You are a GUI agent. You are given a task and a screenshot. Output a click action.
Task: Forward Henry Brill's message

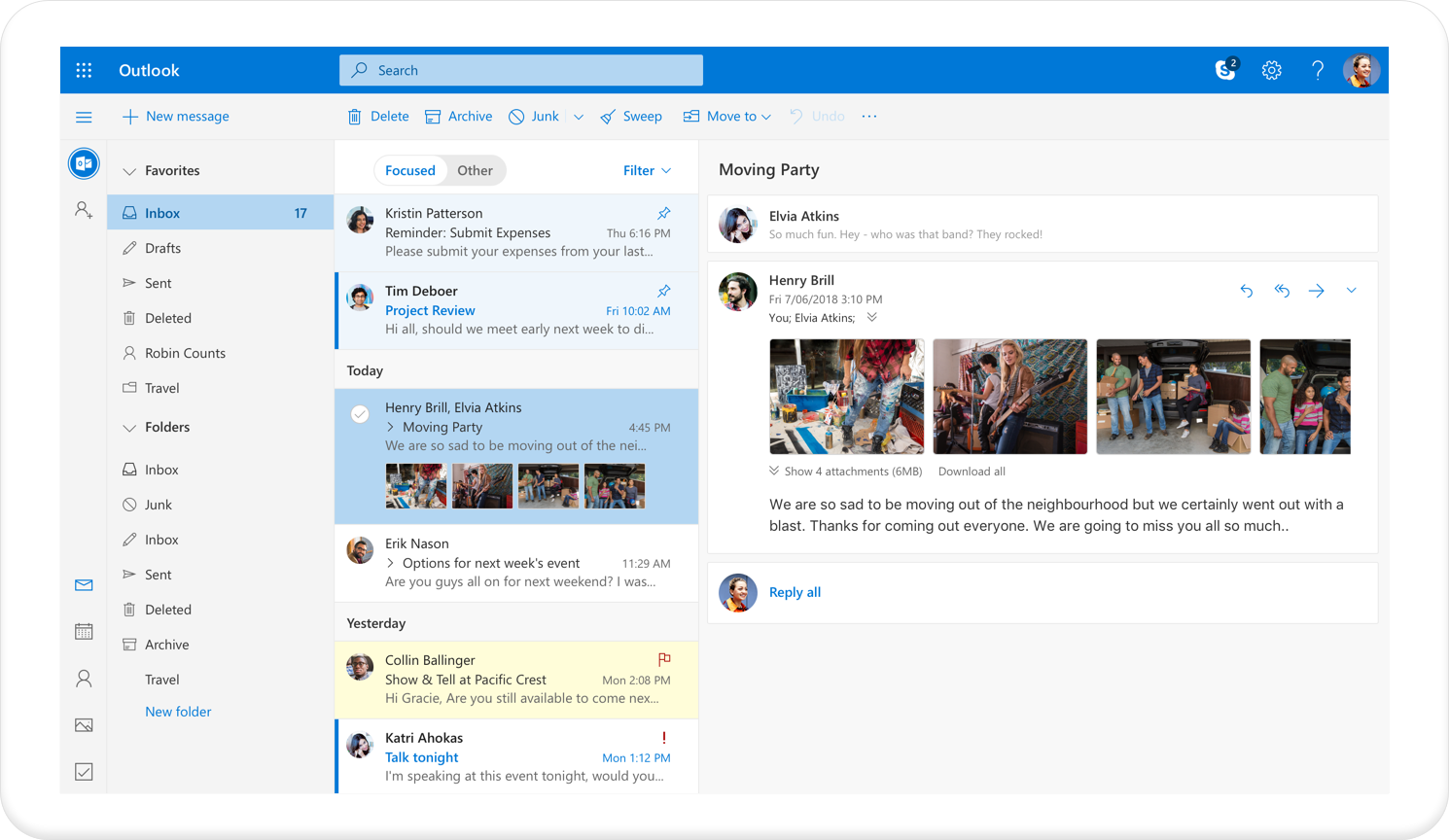[1316, 290]
